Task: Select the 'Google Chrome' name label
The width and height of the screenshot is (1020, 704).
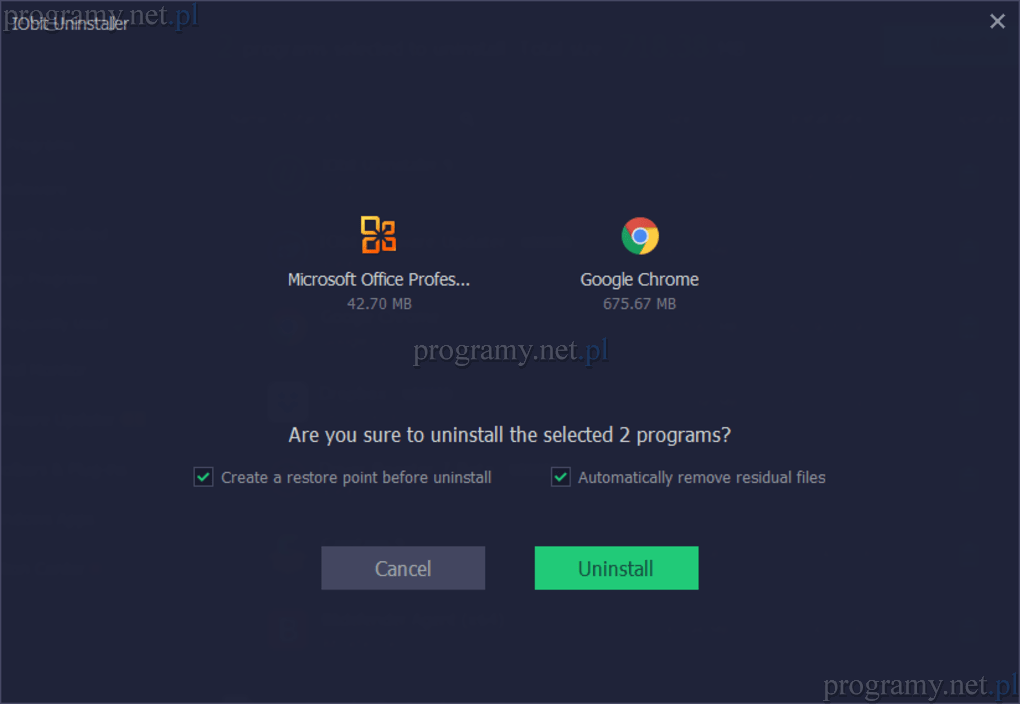Action: (x=639, y=280)
